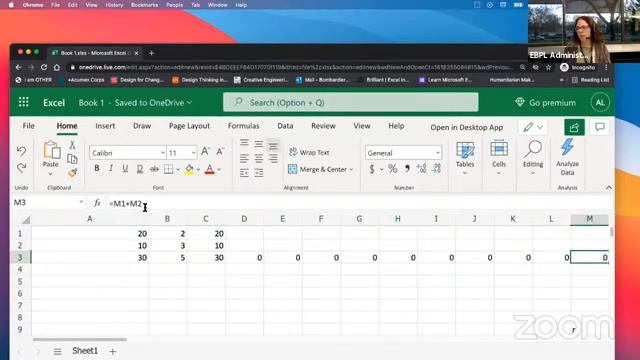Apply comma style format
The image size is (640, 360).
(407, 169)
